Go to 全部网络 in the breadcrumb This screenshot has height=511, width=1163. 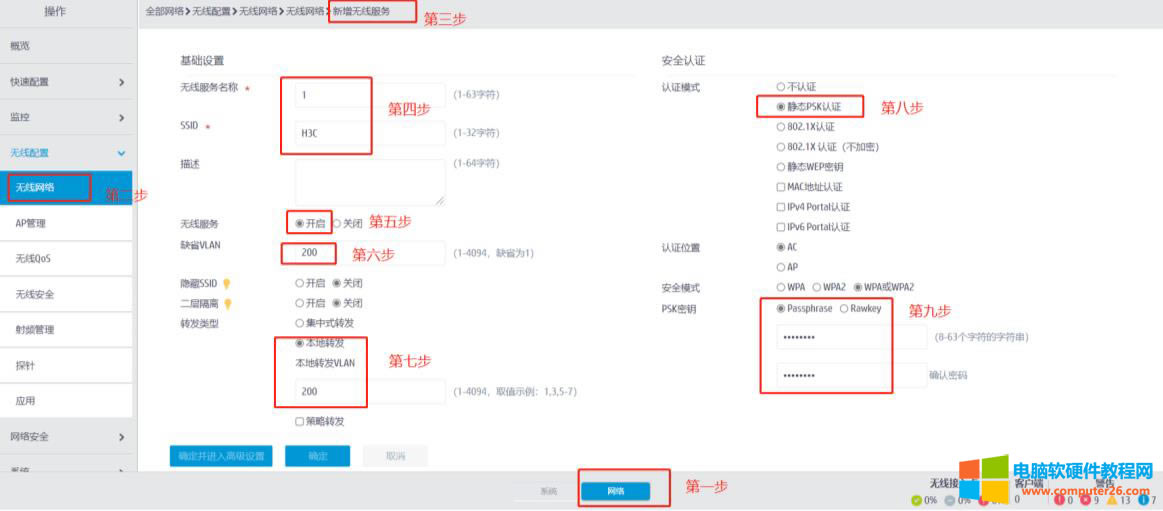164,12
